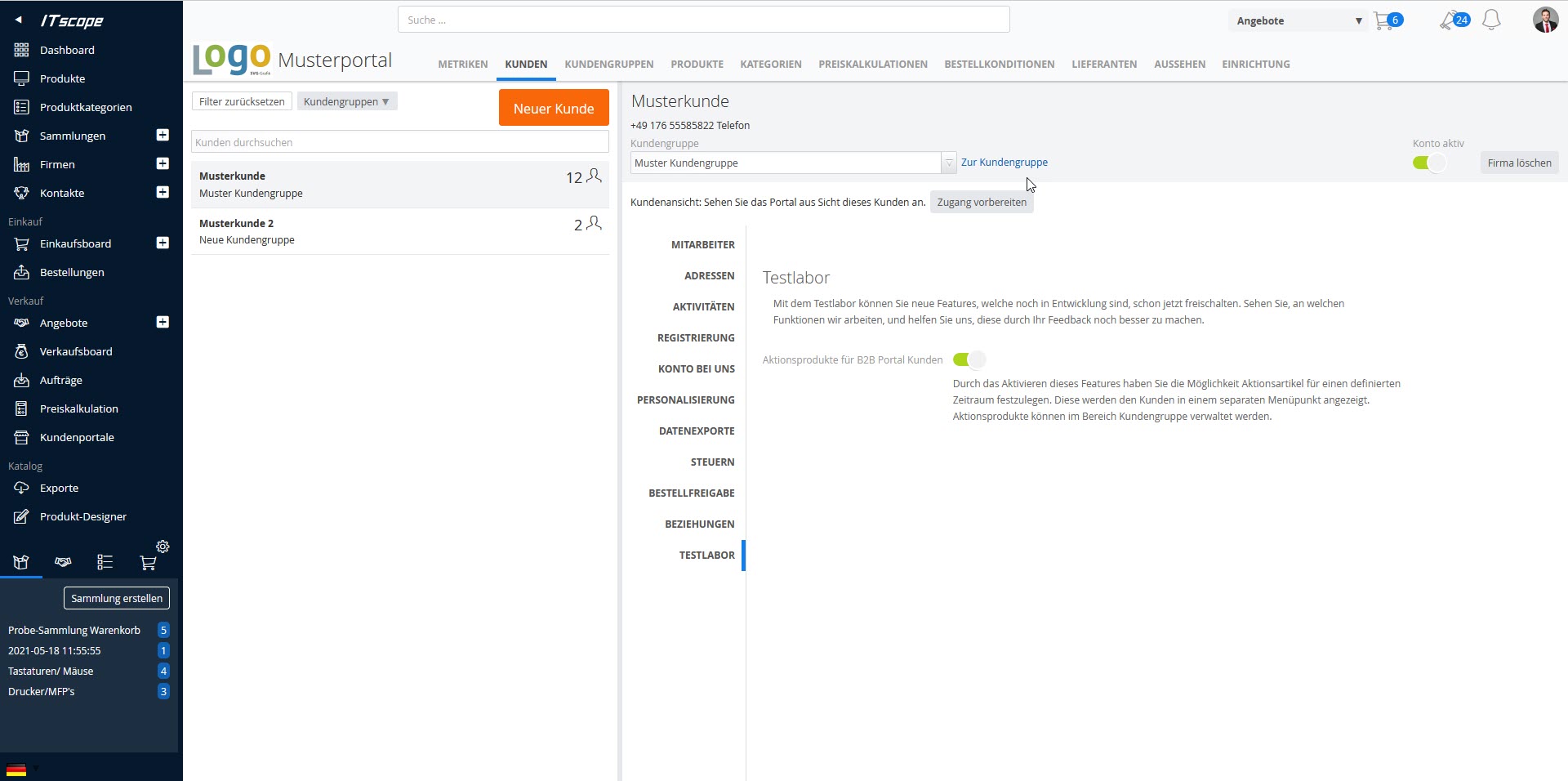Focus the top Suche field

point(703,20)
